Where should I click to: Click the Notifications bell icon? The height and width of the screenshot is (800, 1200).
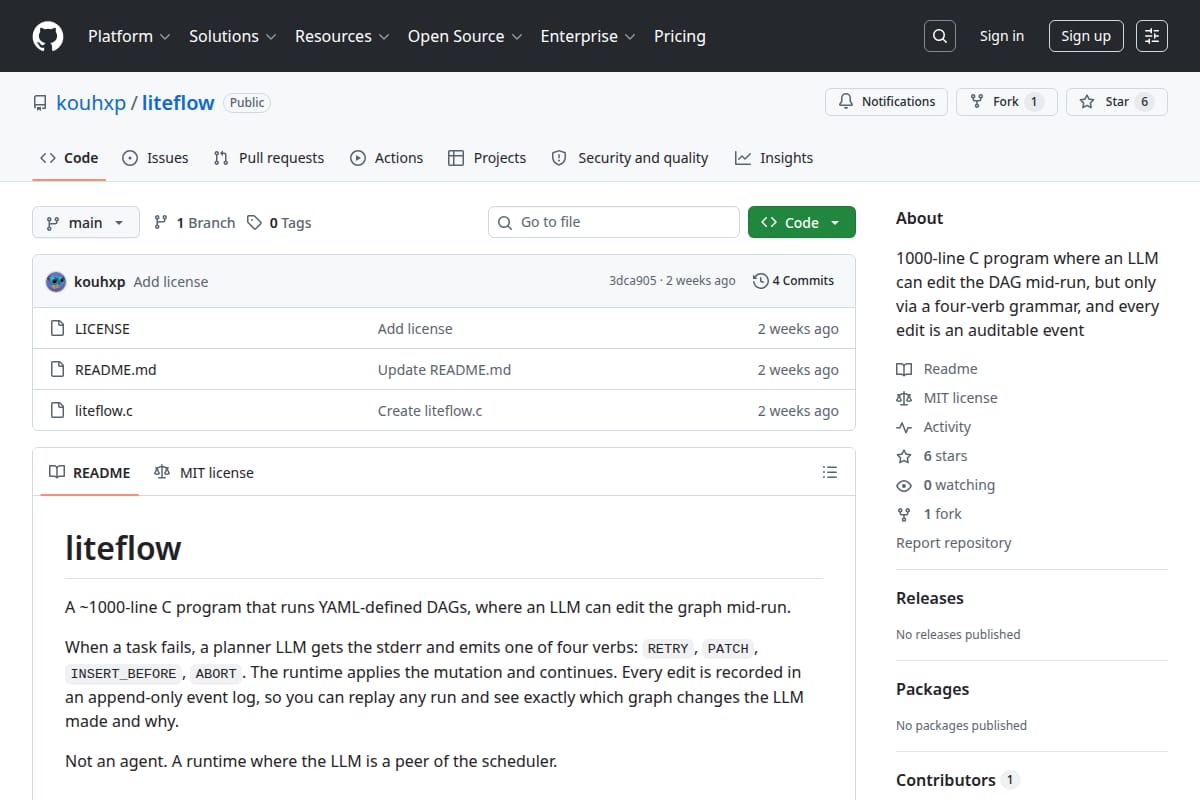click(846, 102)
